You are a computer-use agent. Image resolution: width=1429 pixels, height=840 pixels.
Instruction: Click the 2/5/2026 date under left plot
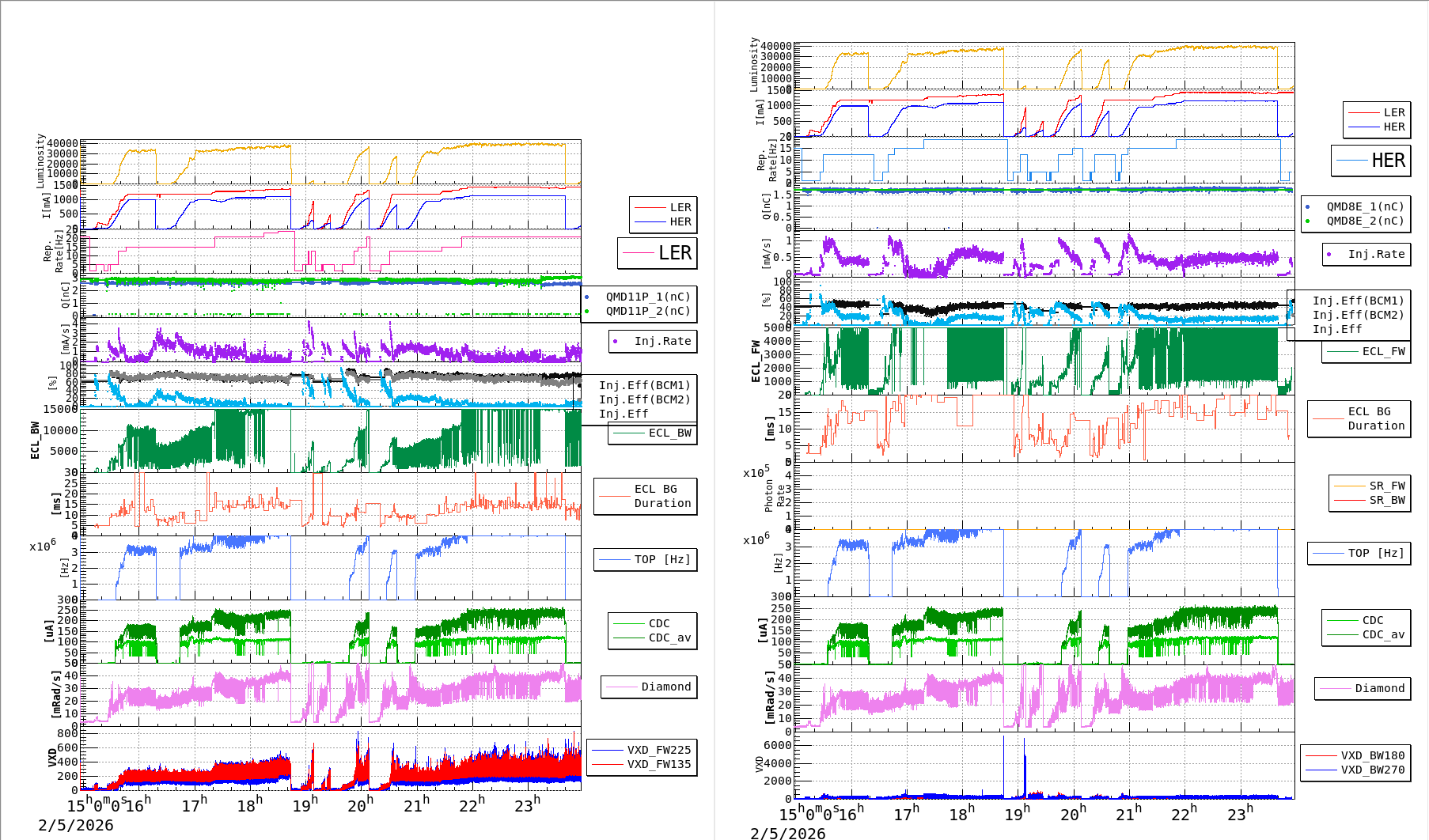(76, 825)
